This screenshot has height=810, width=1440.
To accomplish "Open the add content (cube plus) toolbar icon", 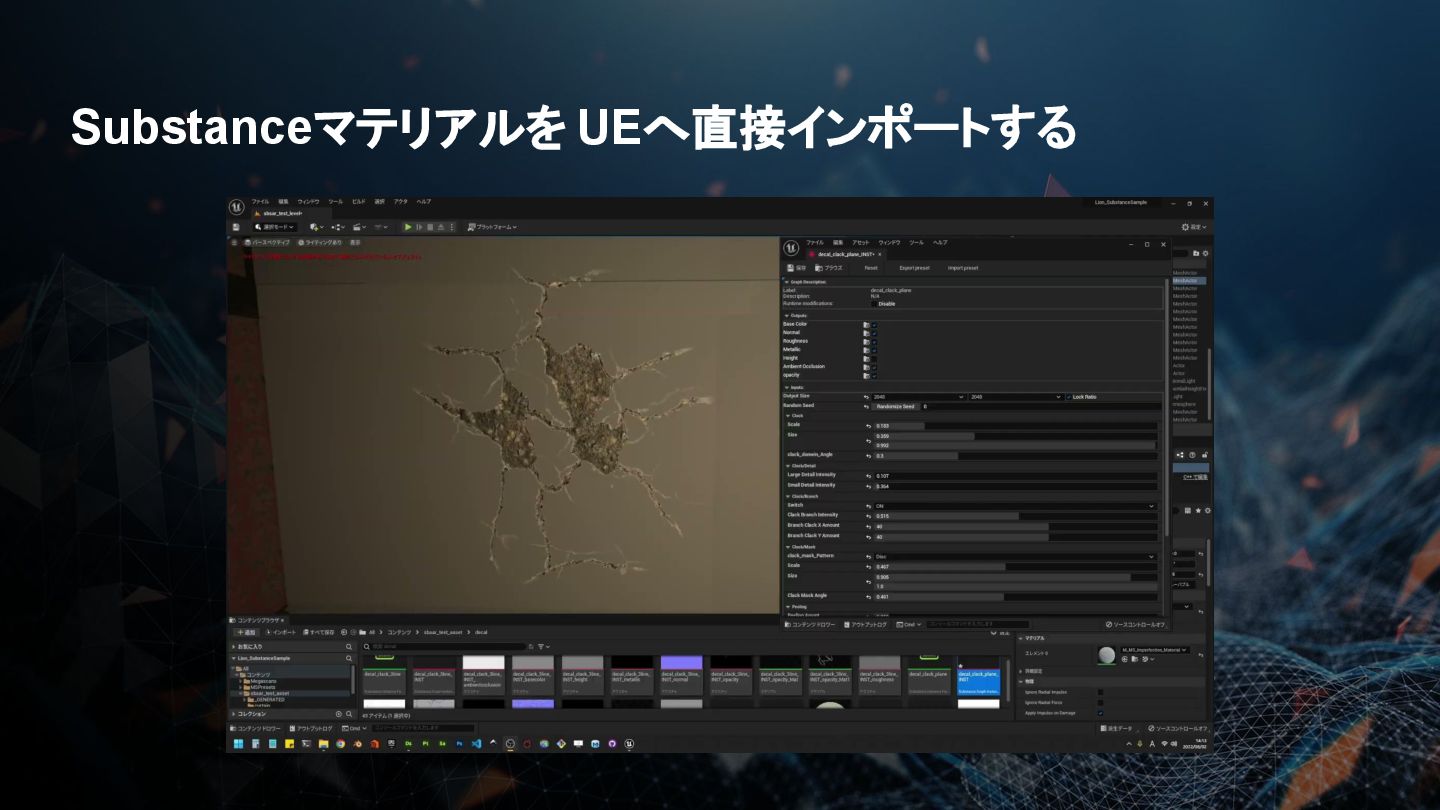I will 316,227.
